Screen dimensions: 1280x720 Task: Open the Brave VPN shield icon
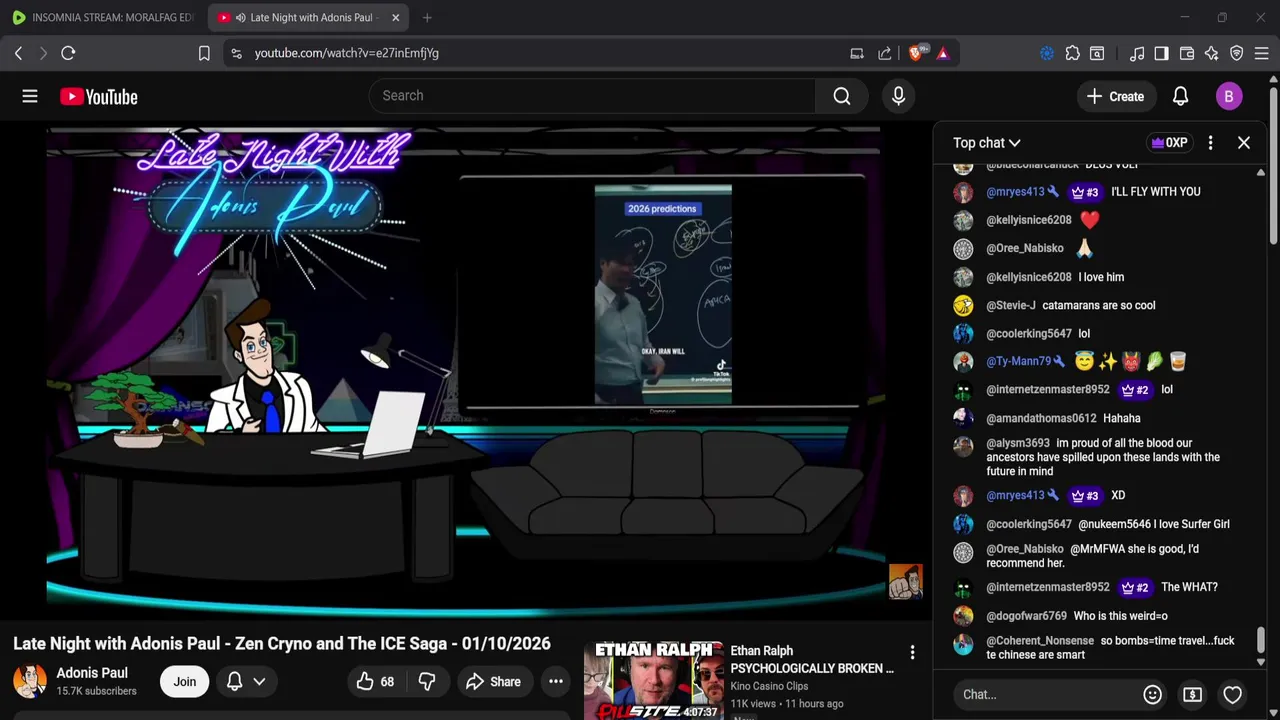click(1237, 53)
